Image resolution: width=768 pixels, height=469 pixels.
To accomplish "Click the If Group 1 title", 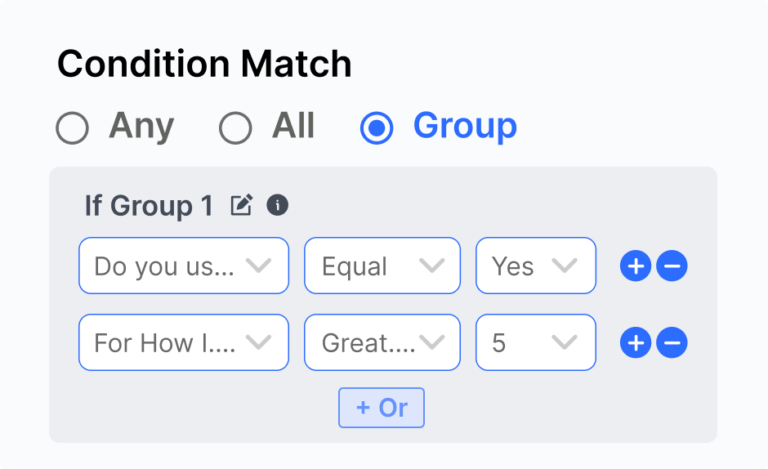I will tap(149, 206).
